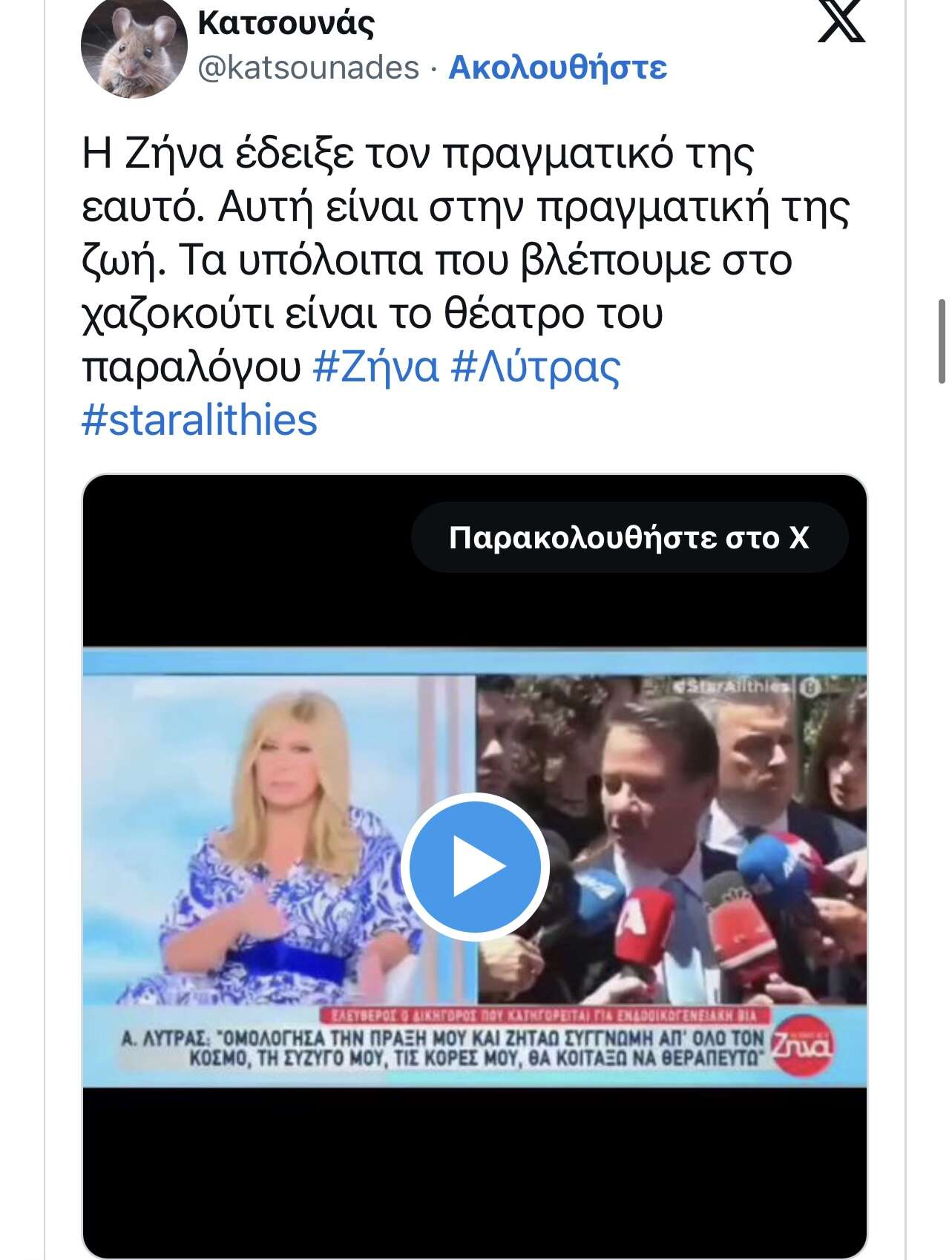Click the tweet body text paragraph
952x1260 pixels.
pos(465,286)
